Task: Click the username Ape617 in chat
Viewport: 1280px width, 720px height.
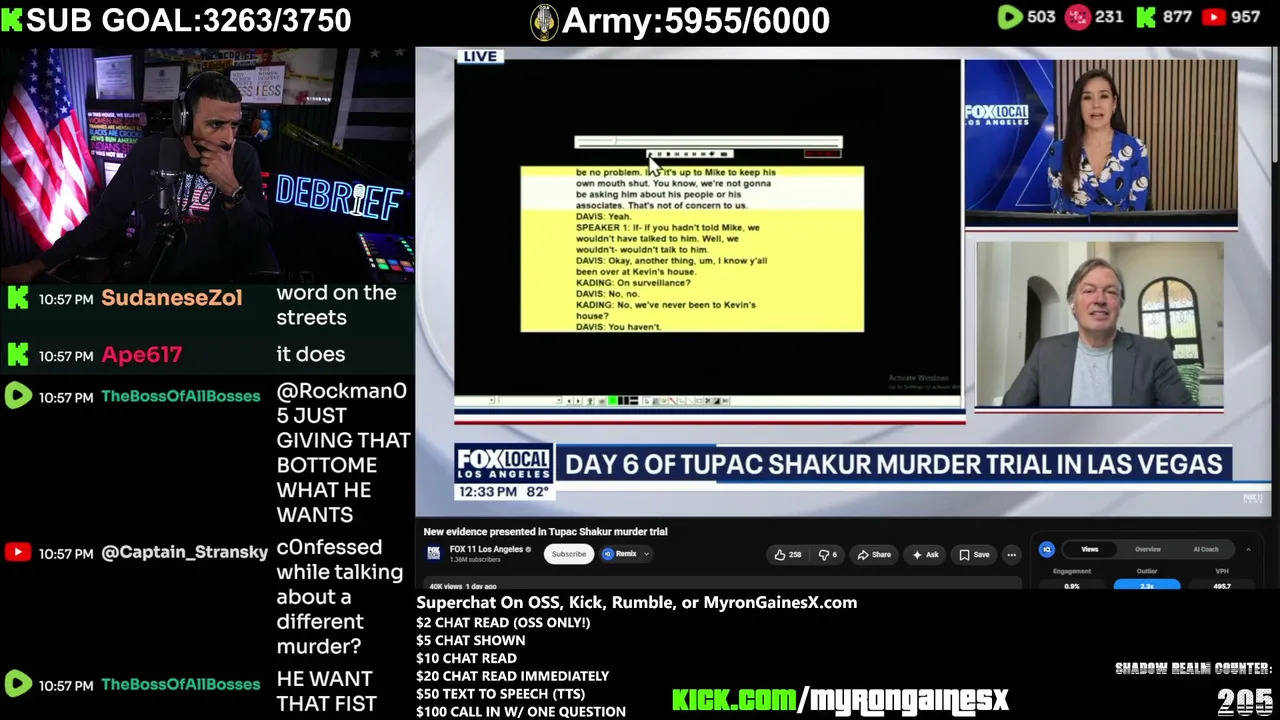Action: [x=141, y=354]
